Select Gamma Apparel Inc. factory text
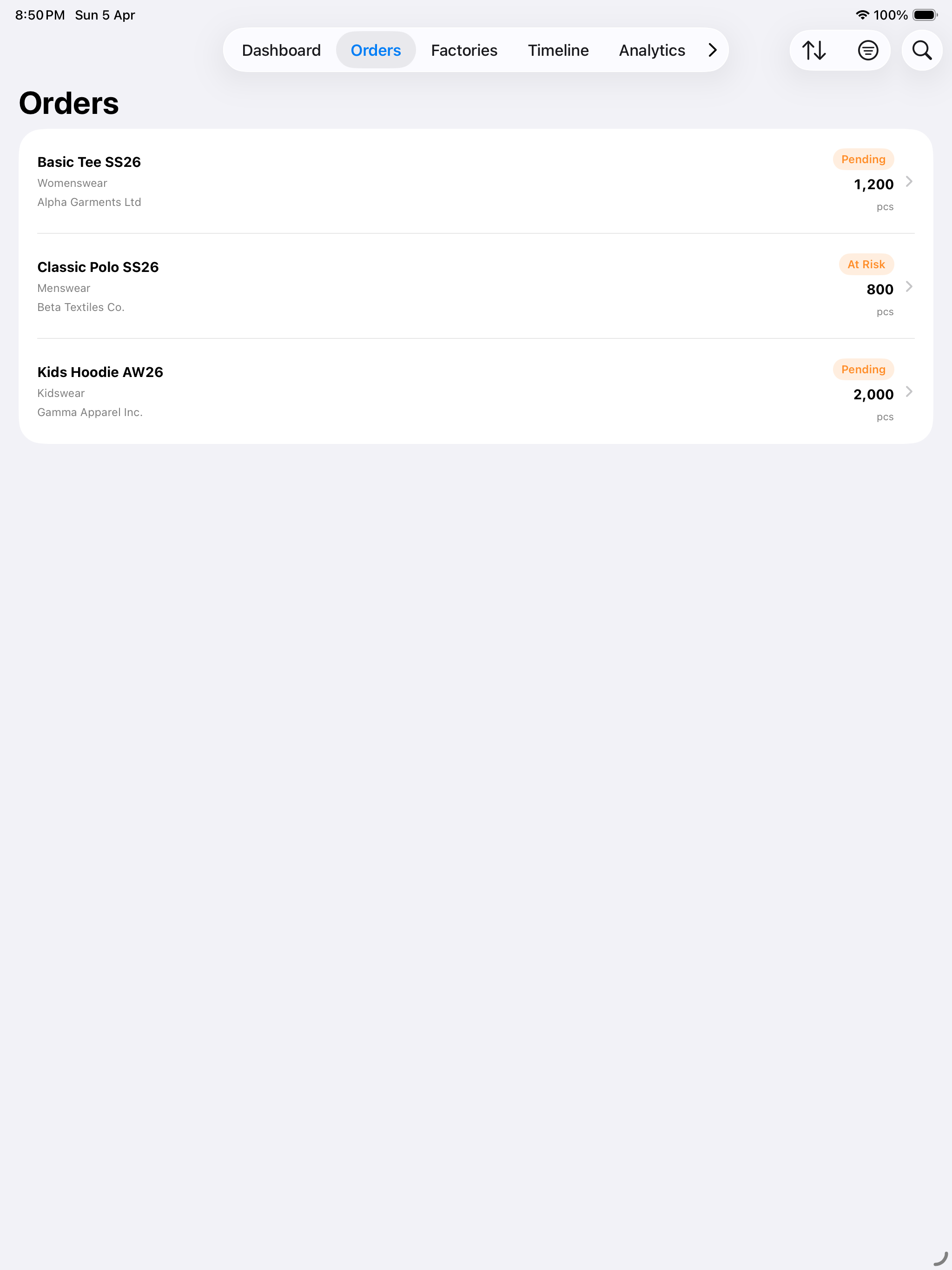 90,412
